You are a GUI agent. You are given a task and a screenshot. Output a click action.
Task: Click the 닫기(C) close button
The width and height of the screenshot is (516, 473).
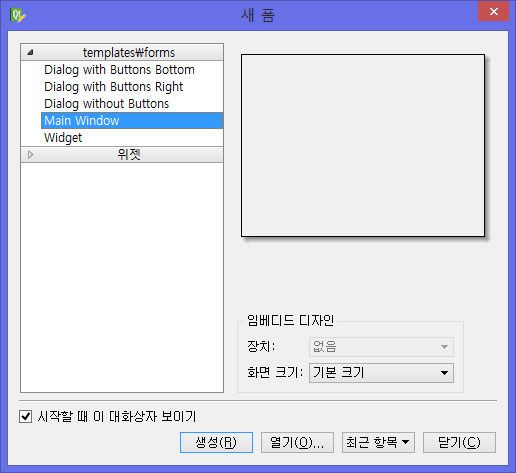pyautogui.click(x=459, y=442)
